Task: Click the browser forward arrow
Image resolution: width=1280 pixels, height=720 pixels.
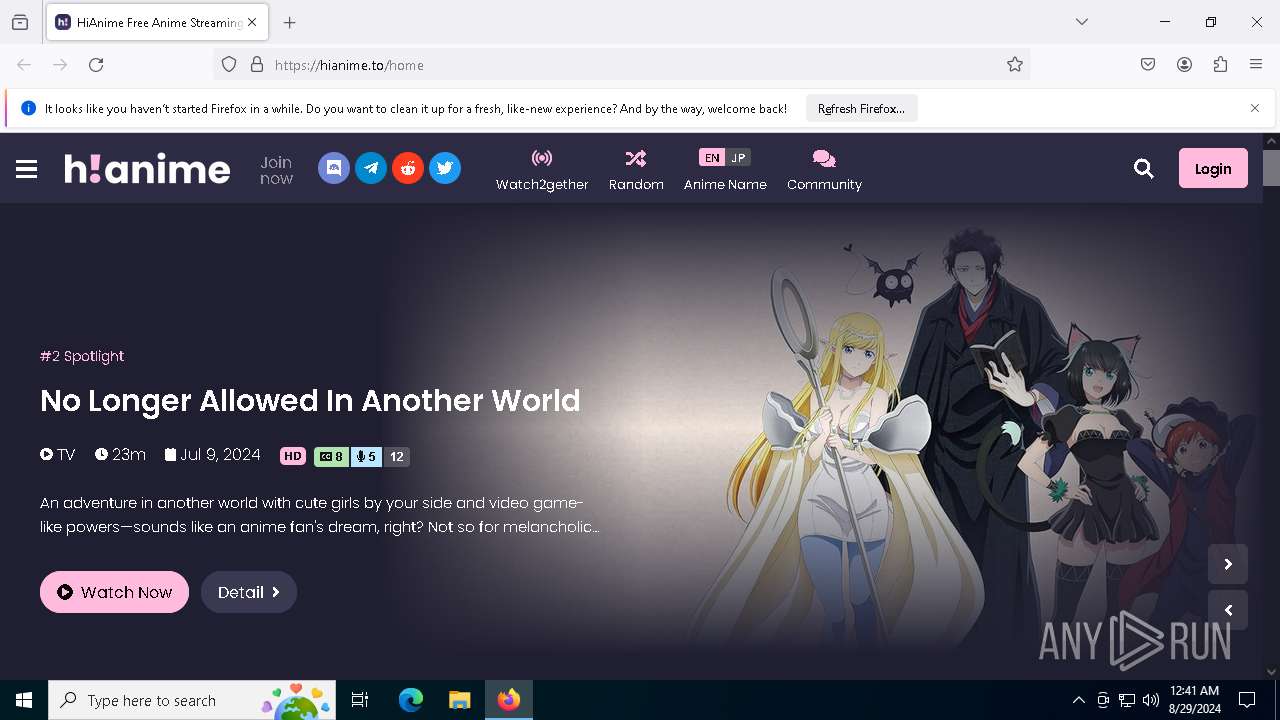Action: click(60, 65)
